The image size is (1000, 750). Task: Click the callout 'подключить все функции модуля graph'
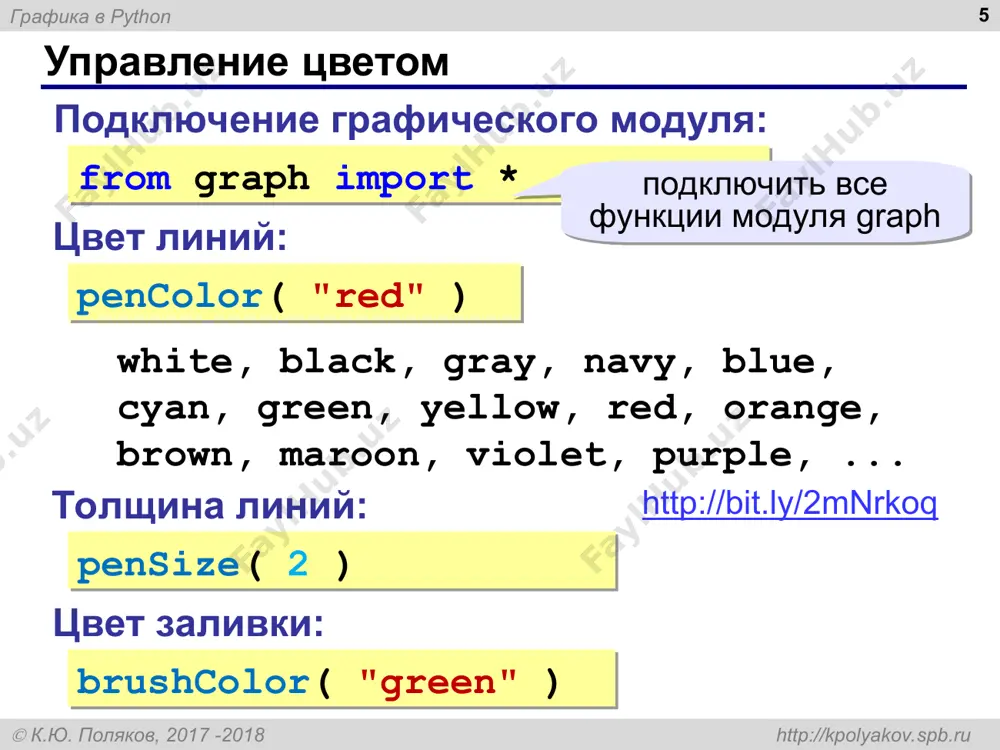pos(765,202)
